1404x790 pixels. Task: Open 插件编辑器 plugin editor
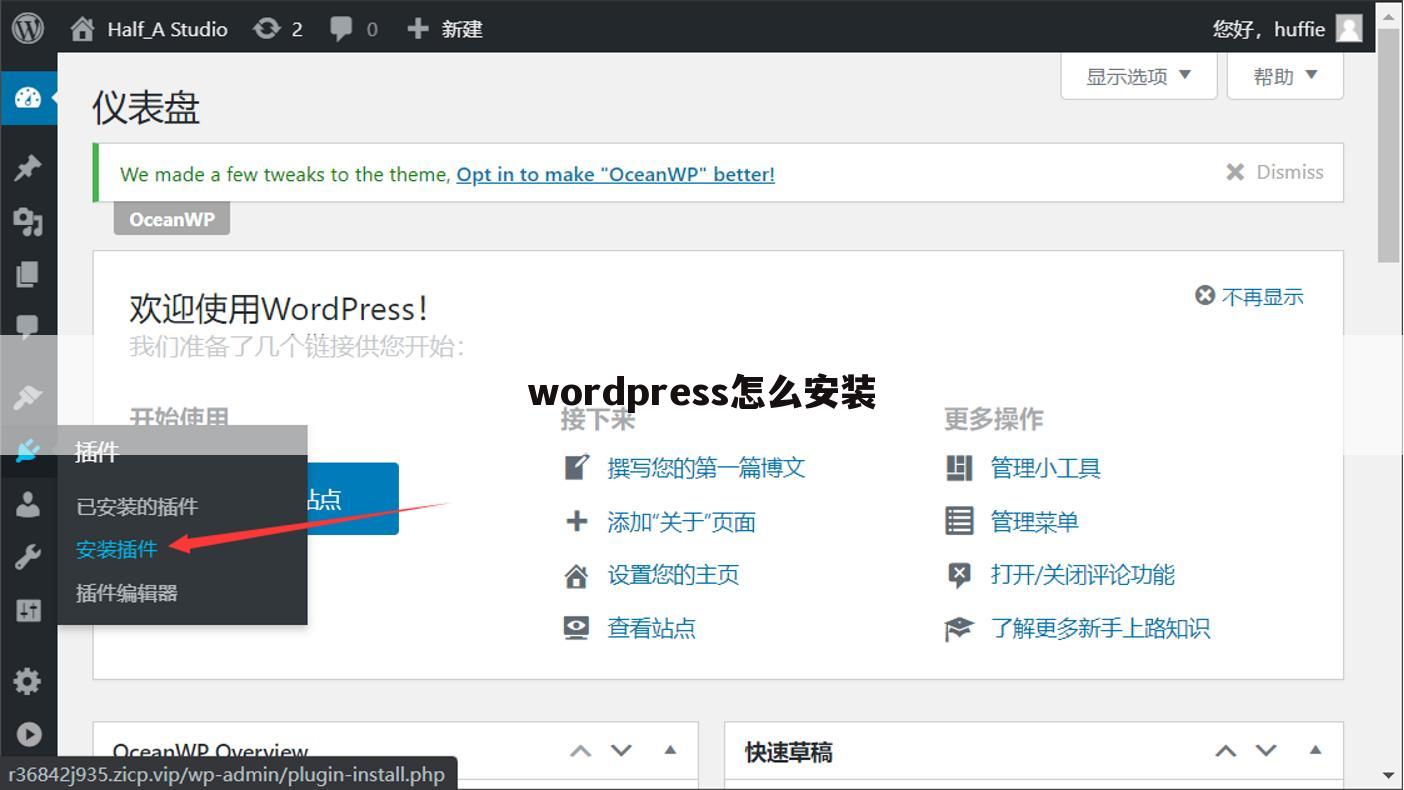pyautogui.click(x=127, y=593)
